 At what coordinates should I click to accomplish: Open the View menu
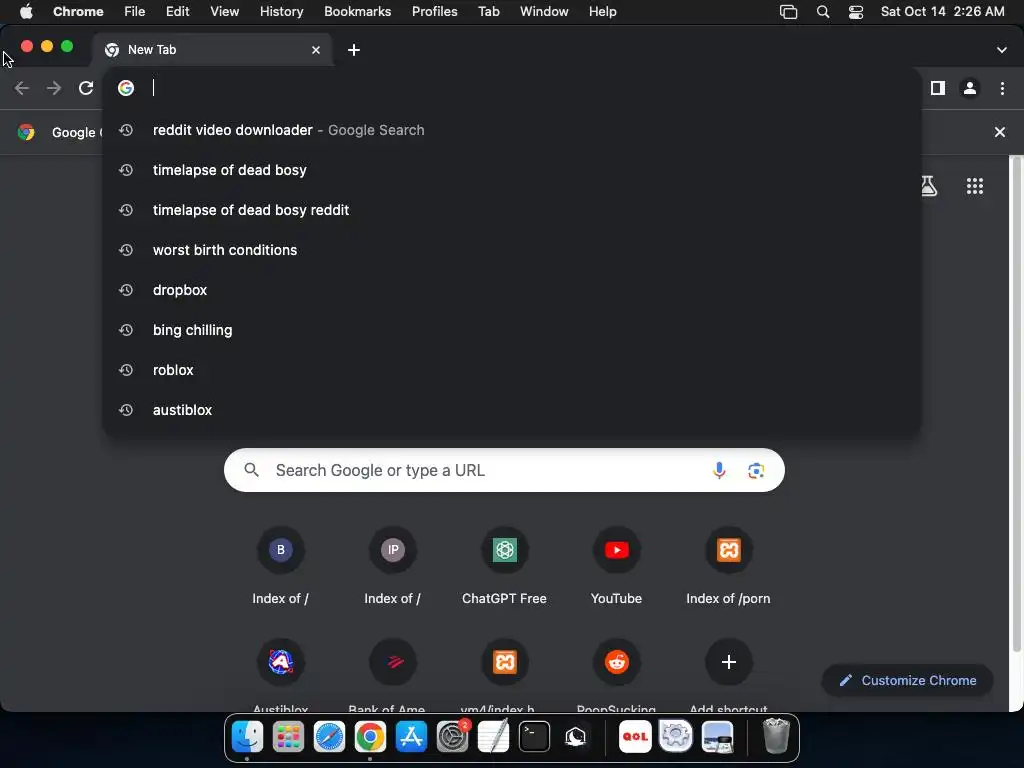[x=225, y=12]
